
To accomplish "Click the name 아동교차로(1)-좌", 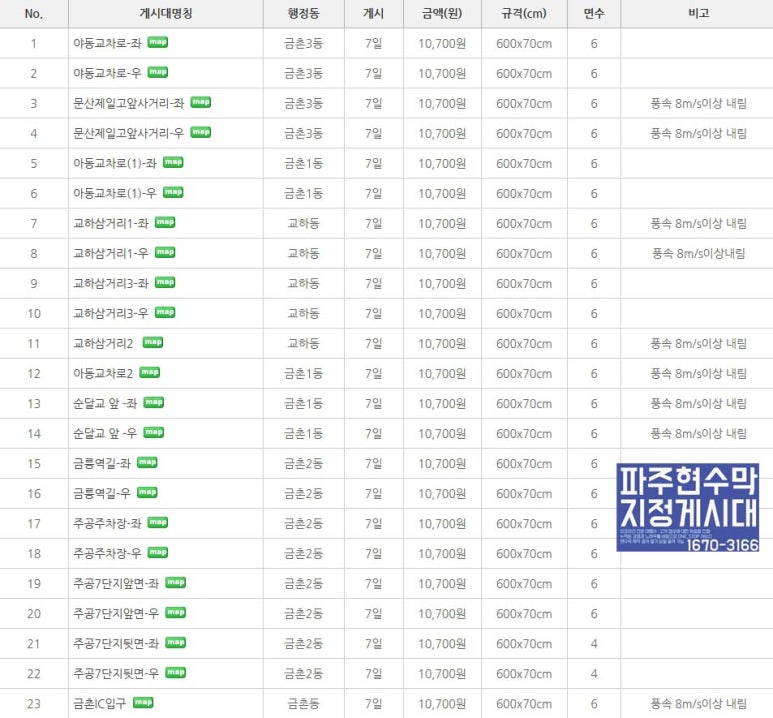I will pyautogui.click(x=115, y=163).
